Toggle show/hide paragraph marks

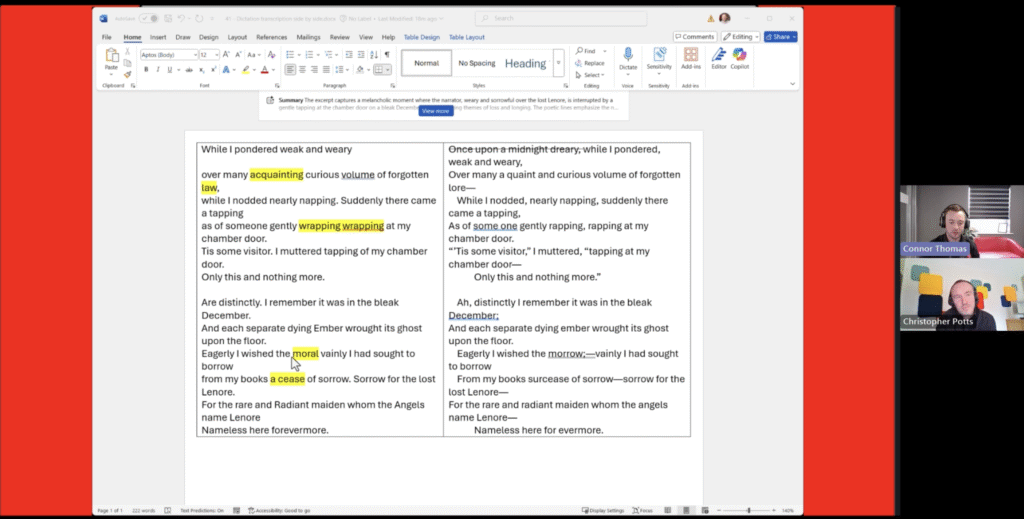point(387,55)
